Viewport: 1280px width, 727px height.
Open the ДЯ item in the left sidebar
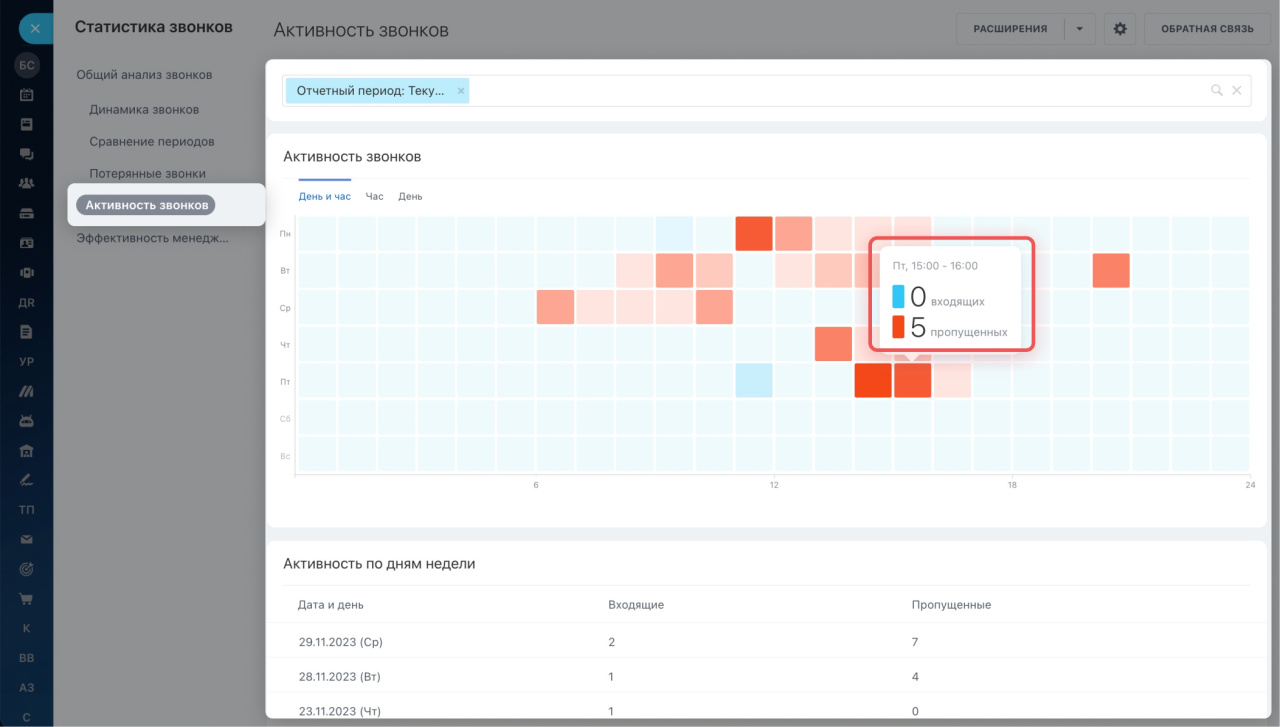coord(27,302)
